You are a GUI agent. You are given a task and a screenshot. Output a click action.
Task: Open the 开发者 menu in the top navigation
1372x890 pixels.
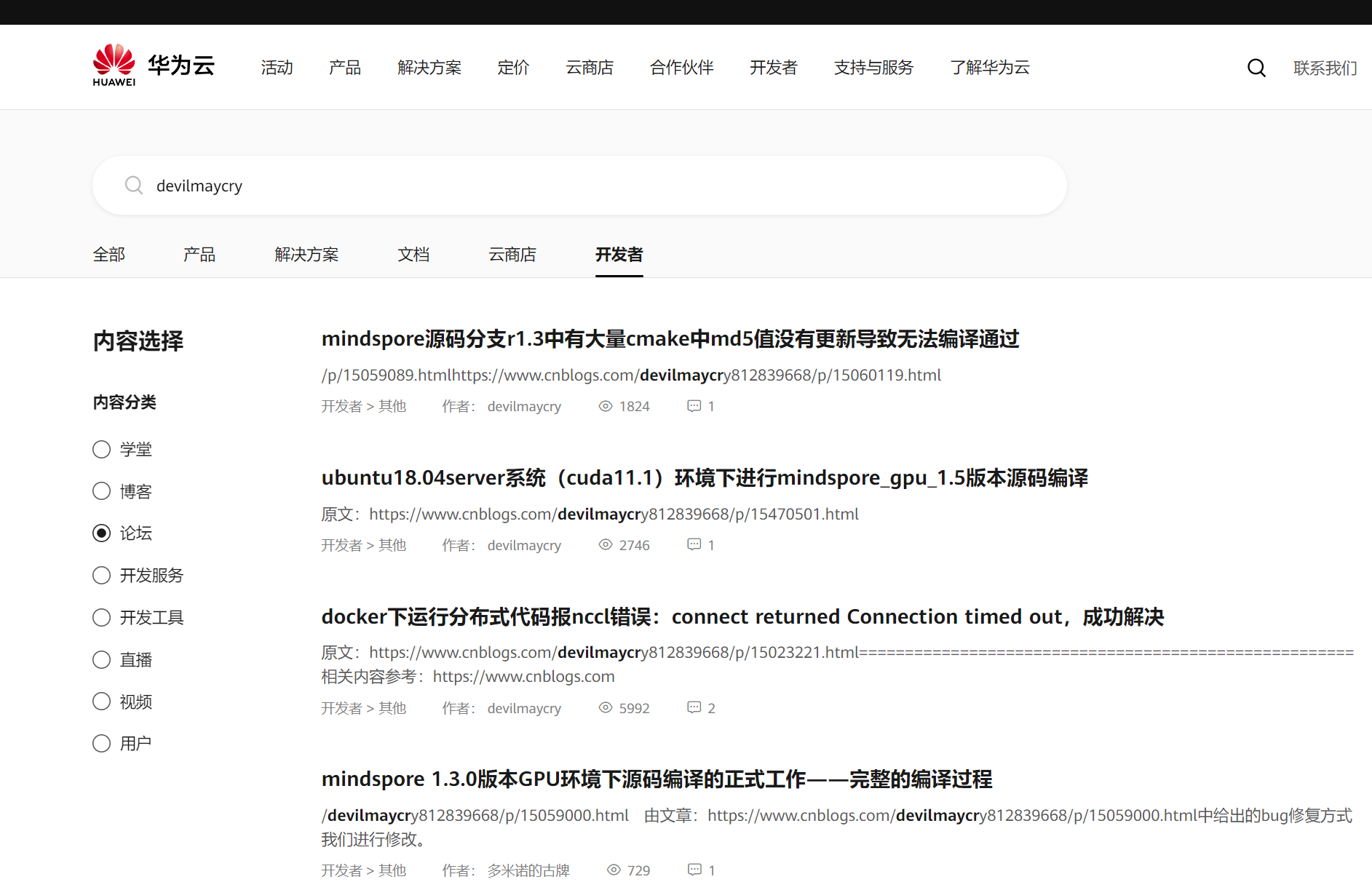(x=774, y=68)
